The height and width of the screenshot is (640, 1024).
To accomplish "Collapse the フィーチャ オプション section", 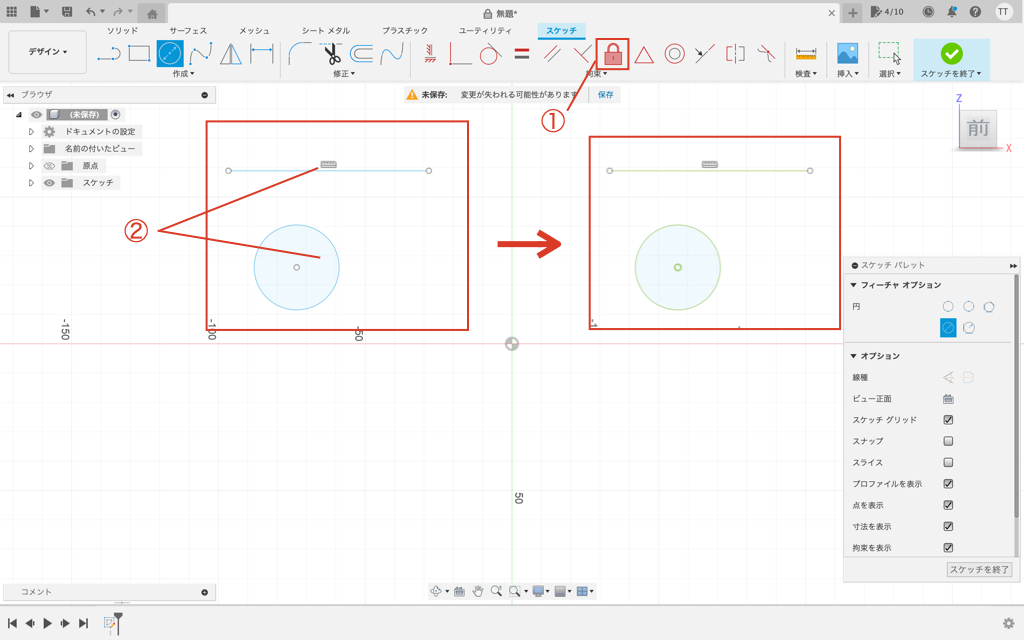I will (x=854, y=285).
